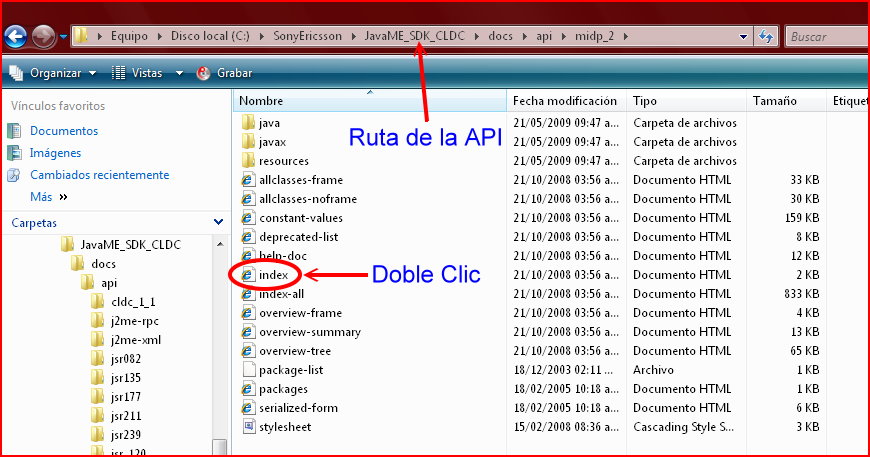Select cldc_1_1 folder in tree
Viewport: 870px width, 457px height.
tap(133, 302)
